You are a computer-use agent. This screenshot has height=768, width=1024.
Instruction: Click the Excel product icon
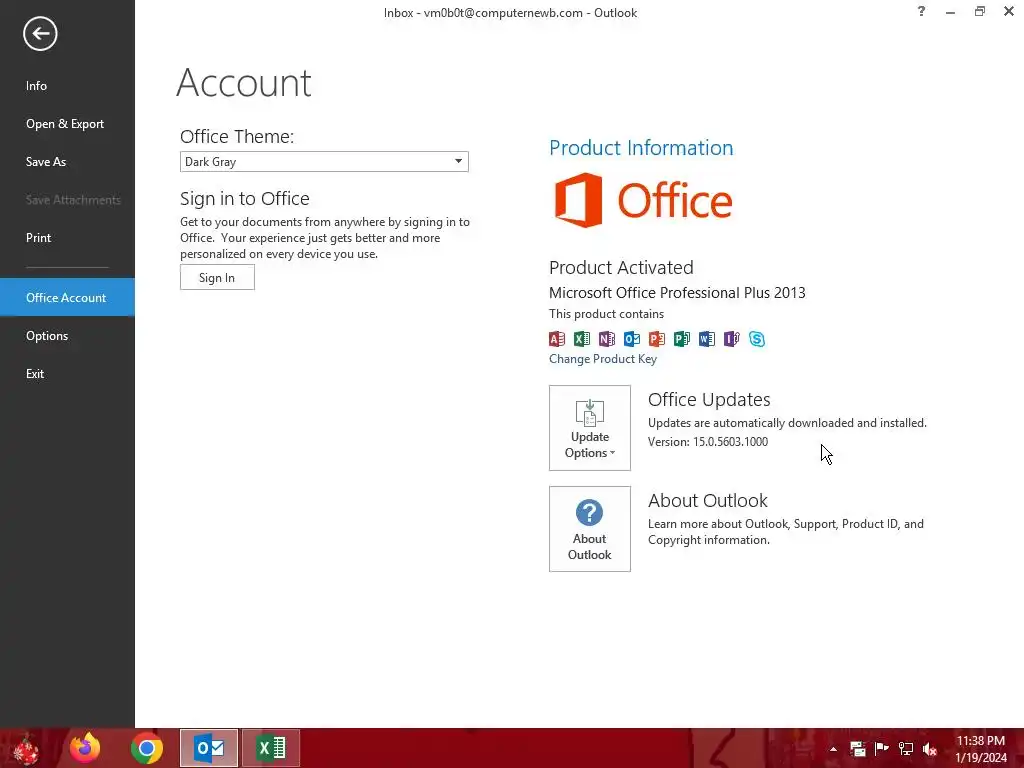[x=582, y=338]
